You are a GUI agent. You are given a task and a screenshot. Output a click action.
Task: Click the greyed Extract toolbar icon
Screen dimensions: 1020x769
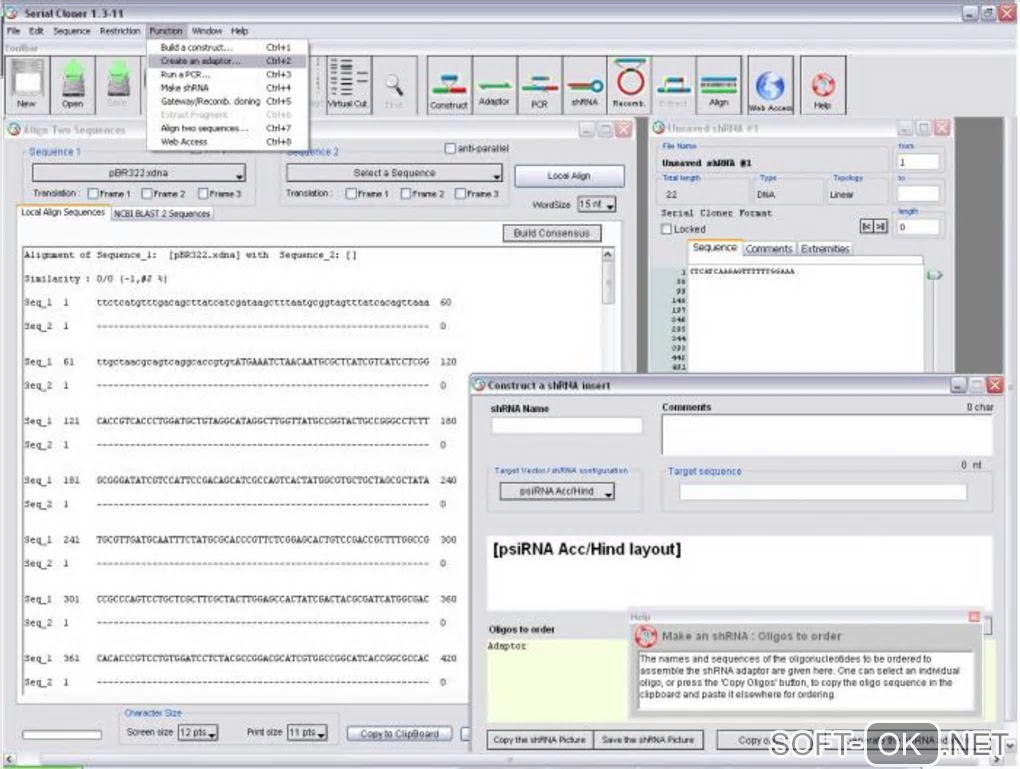pyautogui.click(x=673, y=85)
